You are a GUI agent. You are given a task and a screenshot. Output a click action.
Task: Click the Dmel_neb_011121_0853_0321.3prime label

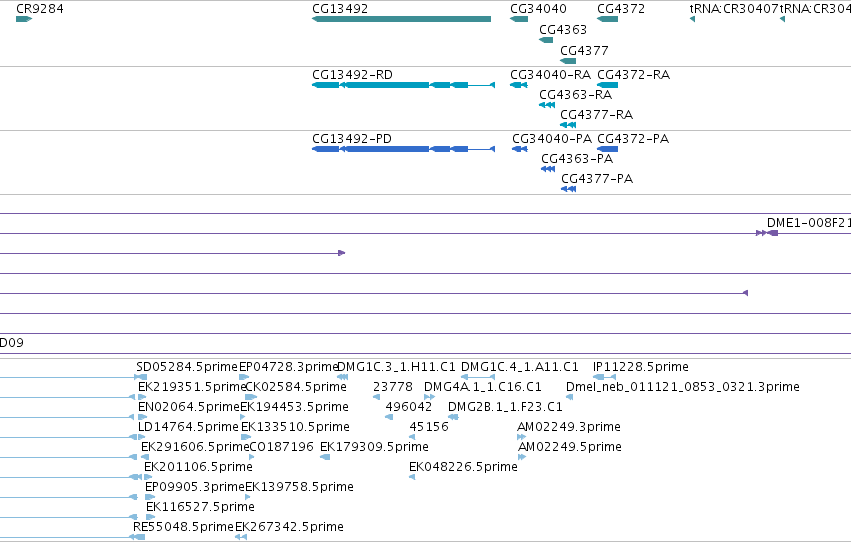(682, 387)
